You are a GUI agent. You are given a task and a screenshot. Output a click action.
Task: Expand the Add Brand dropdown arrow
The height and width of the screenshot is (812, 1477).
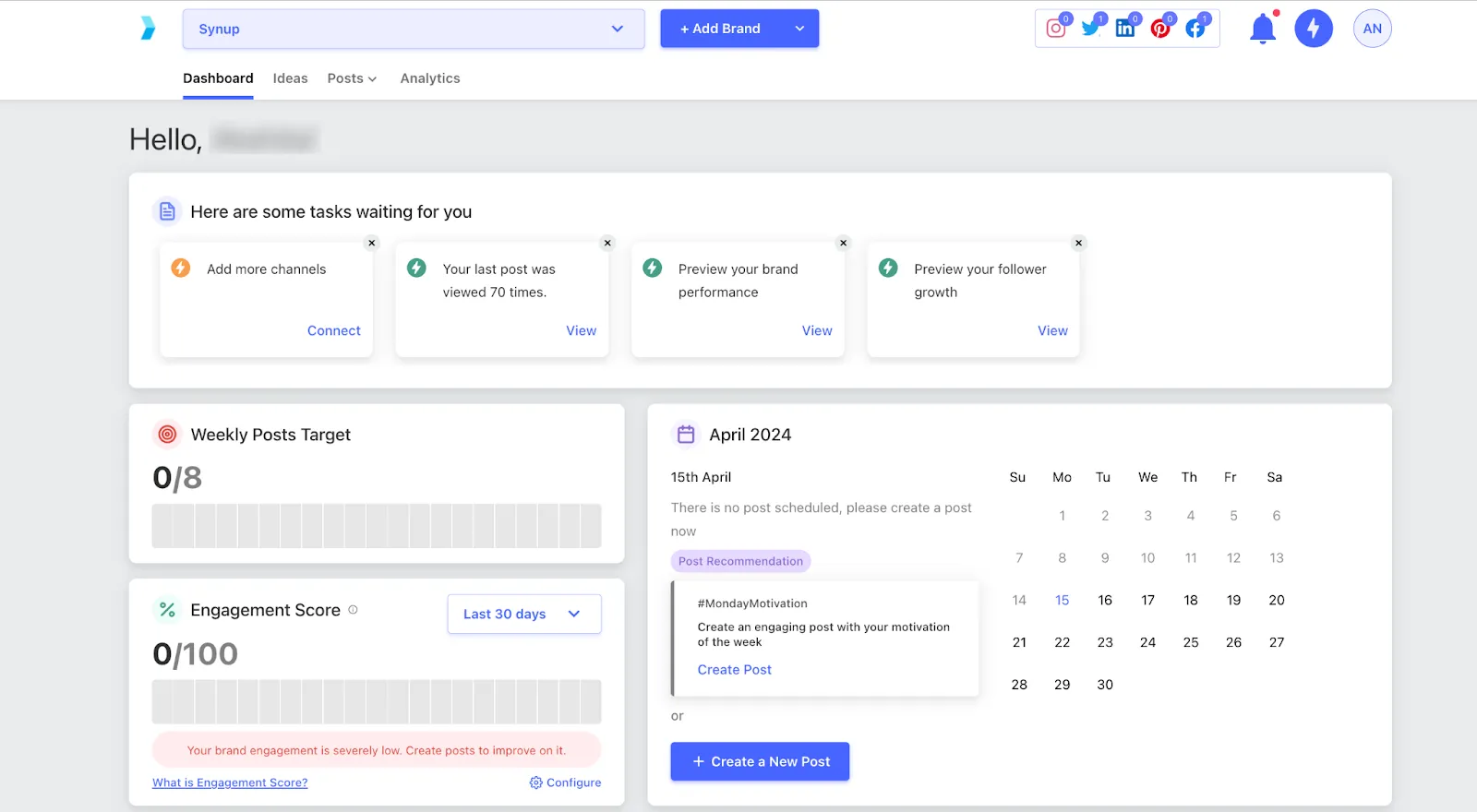tap(799, 29)
